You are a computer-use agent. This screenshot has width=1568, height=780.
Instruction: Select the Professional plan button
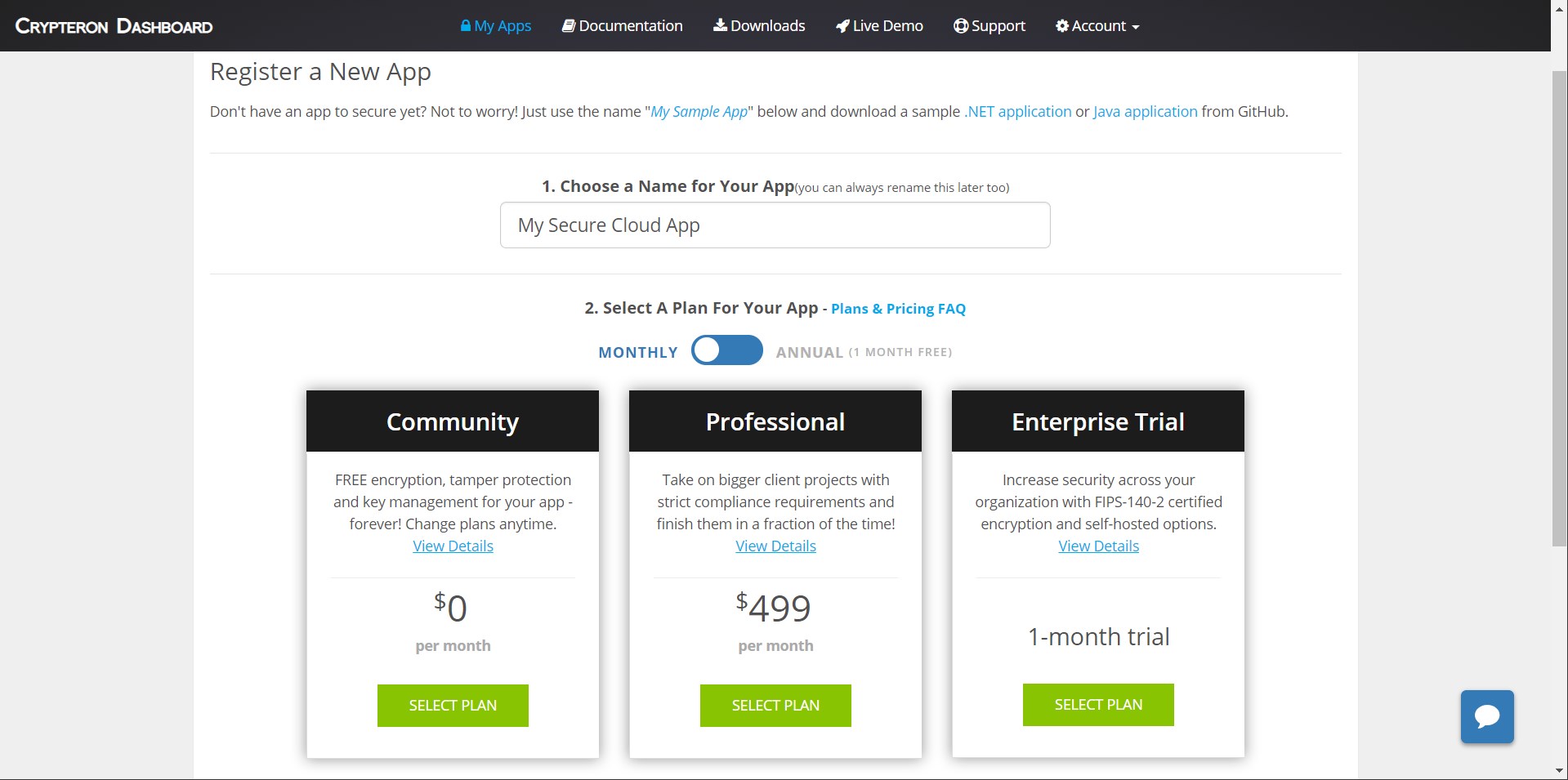tap(775, 705)
